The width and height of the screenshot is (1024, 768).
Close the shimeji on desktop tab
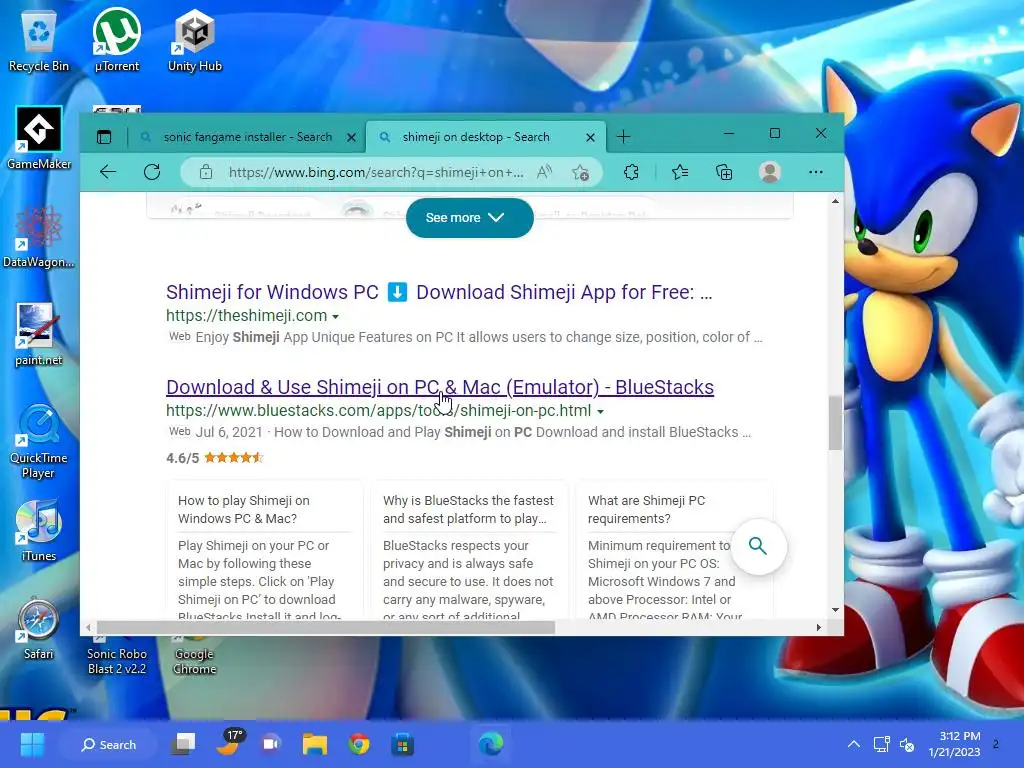(590, 137)
